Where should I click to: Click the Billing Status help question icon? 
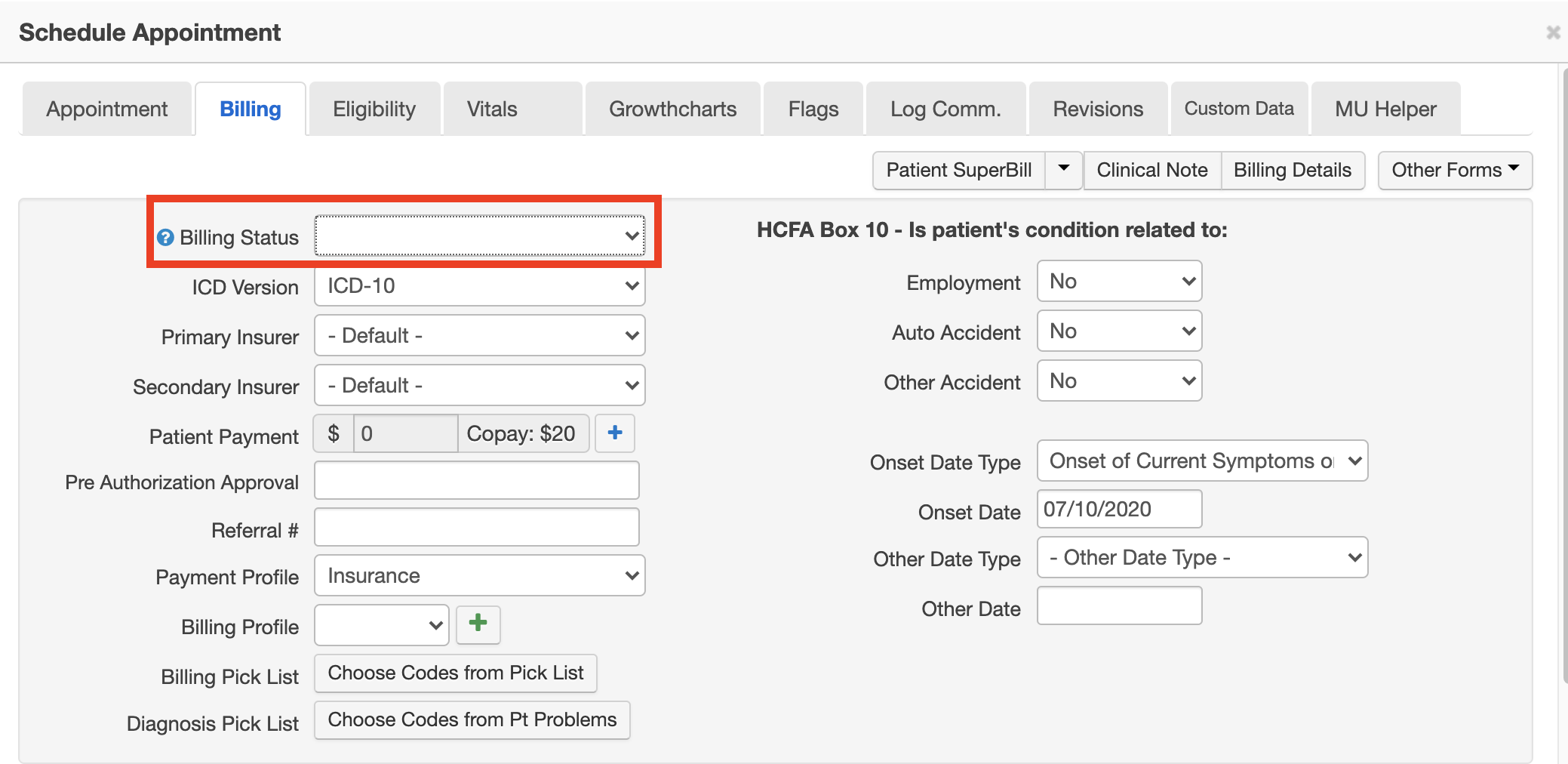[x=165, y=237]
